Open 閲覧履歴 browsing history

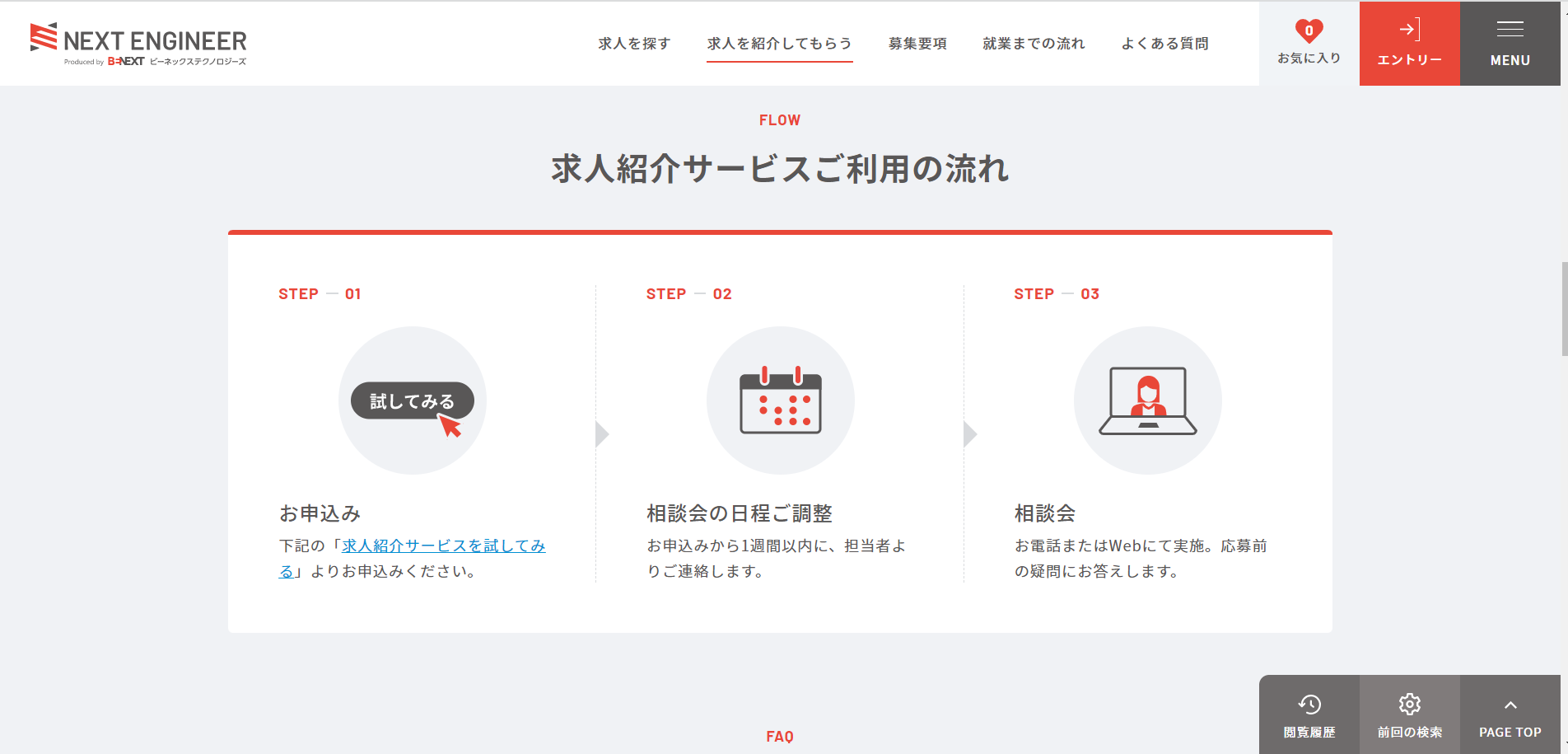1309,714
